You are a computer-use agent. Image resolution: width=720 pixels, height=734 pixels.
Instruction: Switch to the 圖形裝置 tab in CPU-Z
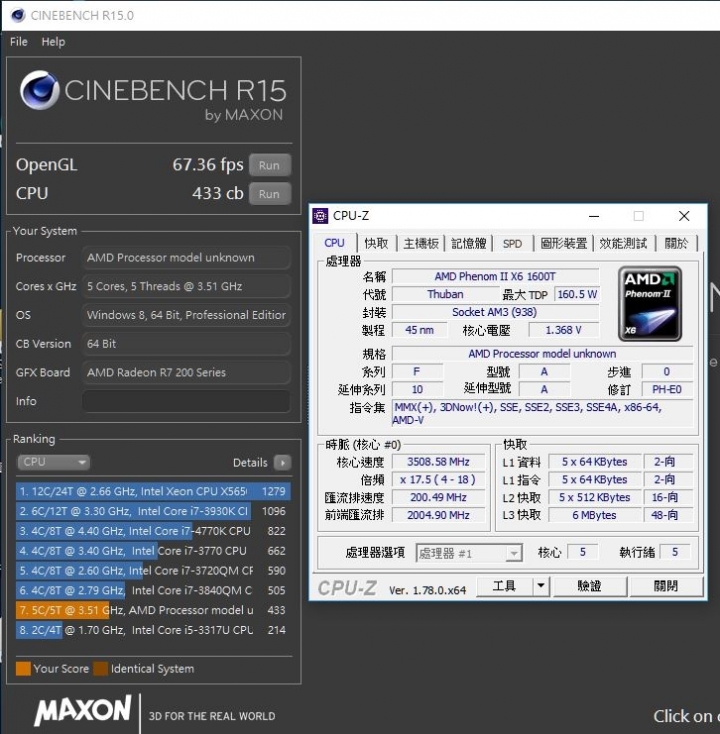[564, 243]
